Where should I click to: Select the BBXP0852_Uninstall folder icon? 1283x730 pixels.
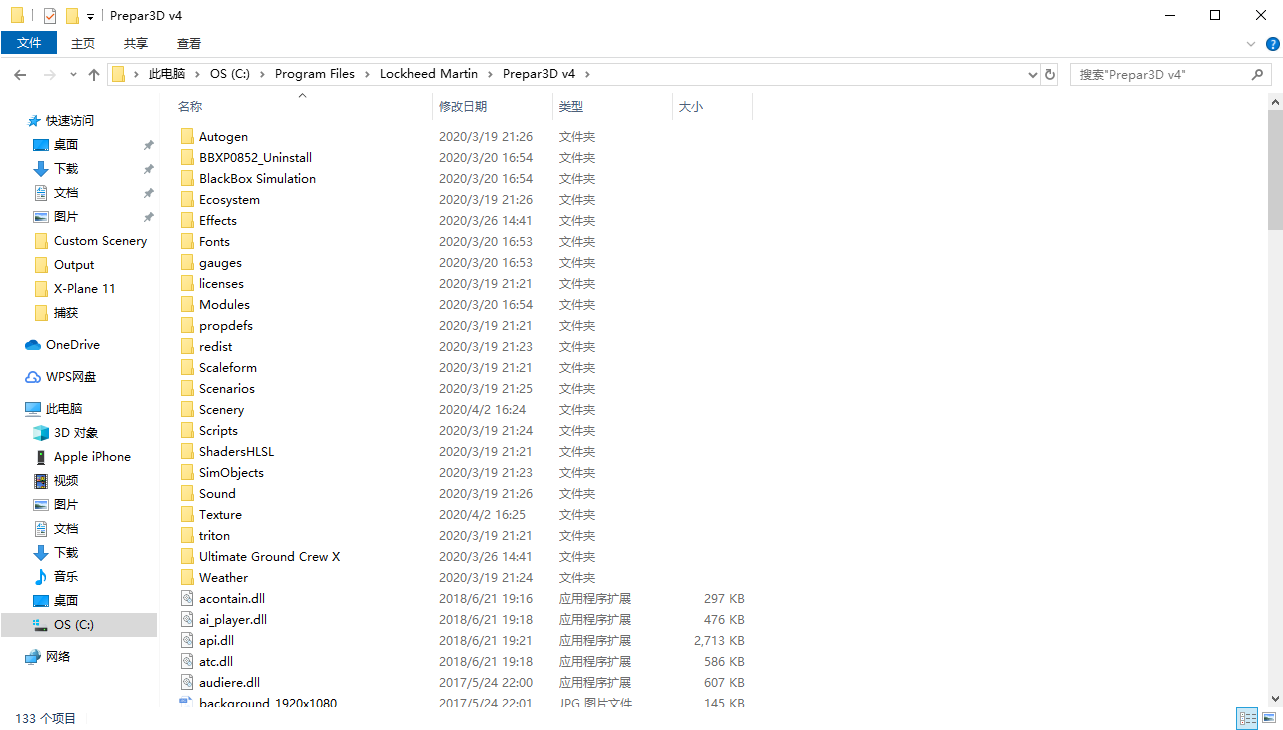click(186, 158)
